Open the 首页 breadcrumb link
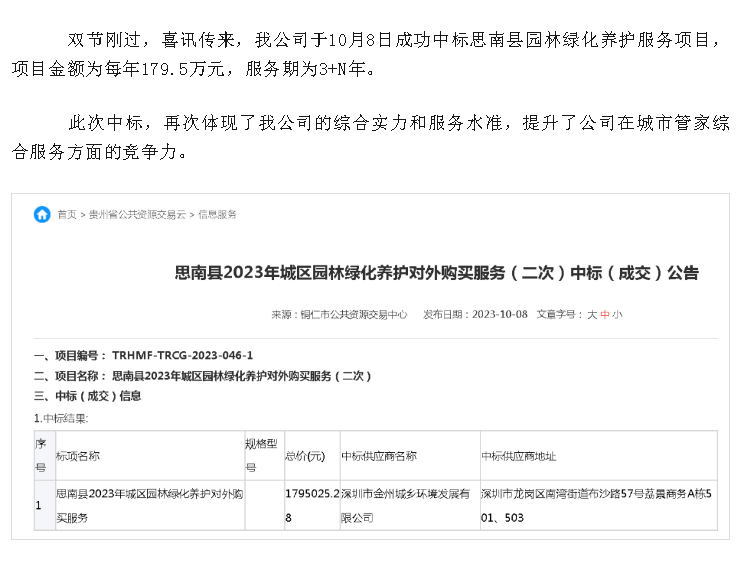This screenshot has height=561, width=744. click(66, 215)
